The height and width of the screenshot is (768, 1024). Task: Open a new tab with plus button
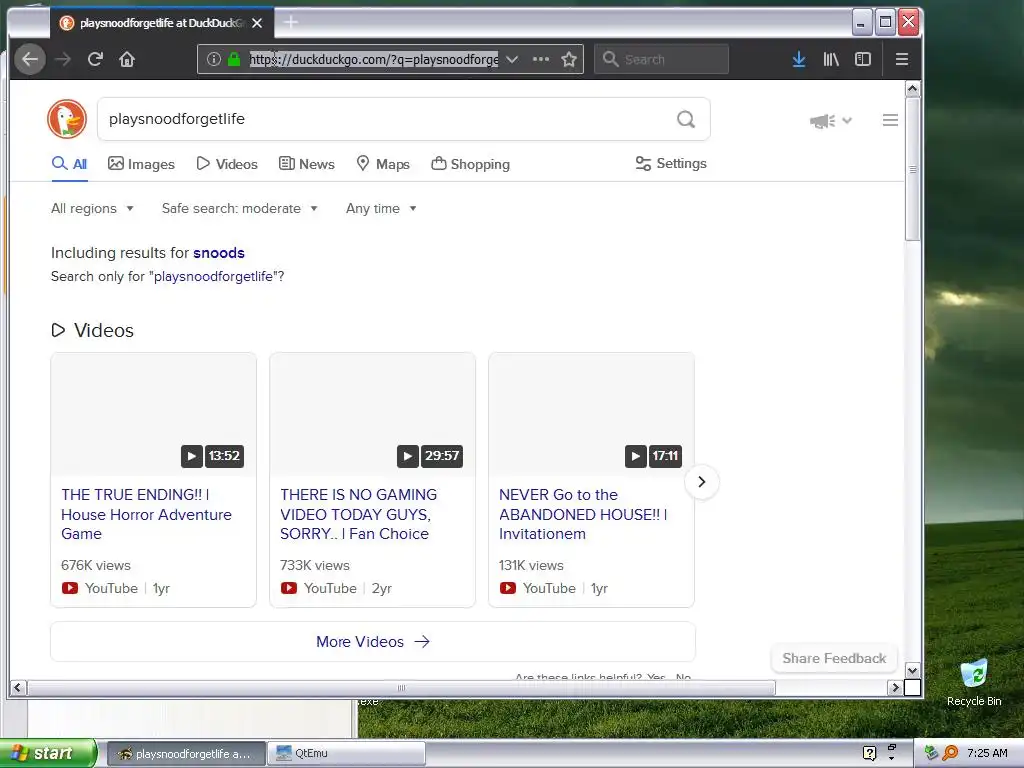point(291,23)
